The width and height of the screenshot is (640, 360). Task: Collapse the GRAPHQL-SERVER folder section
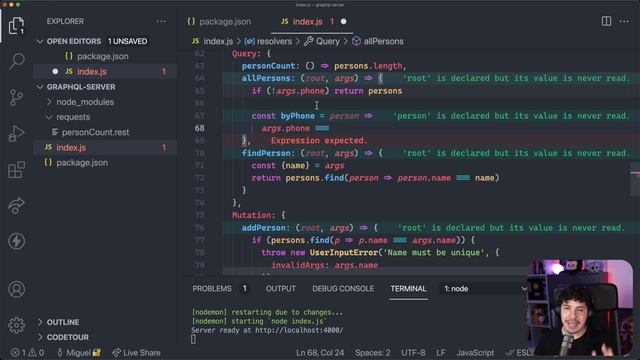tap(40, 87)
